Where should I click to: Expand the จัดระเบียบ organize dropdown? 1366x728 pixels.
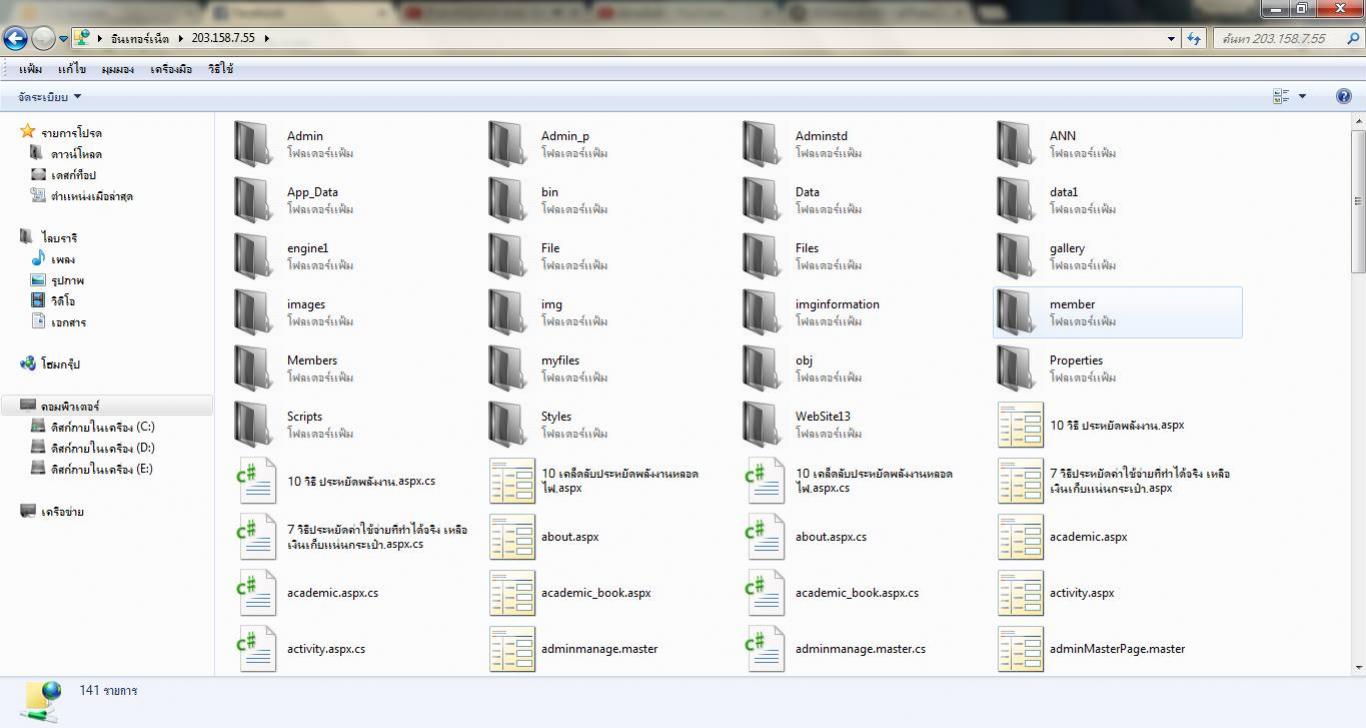[50, 97]
